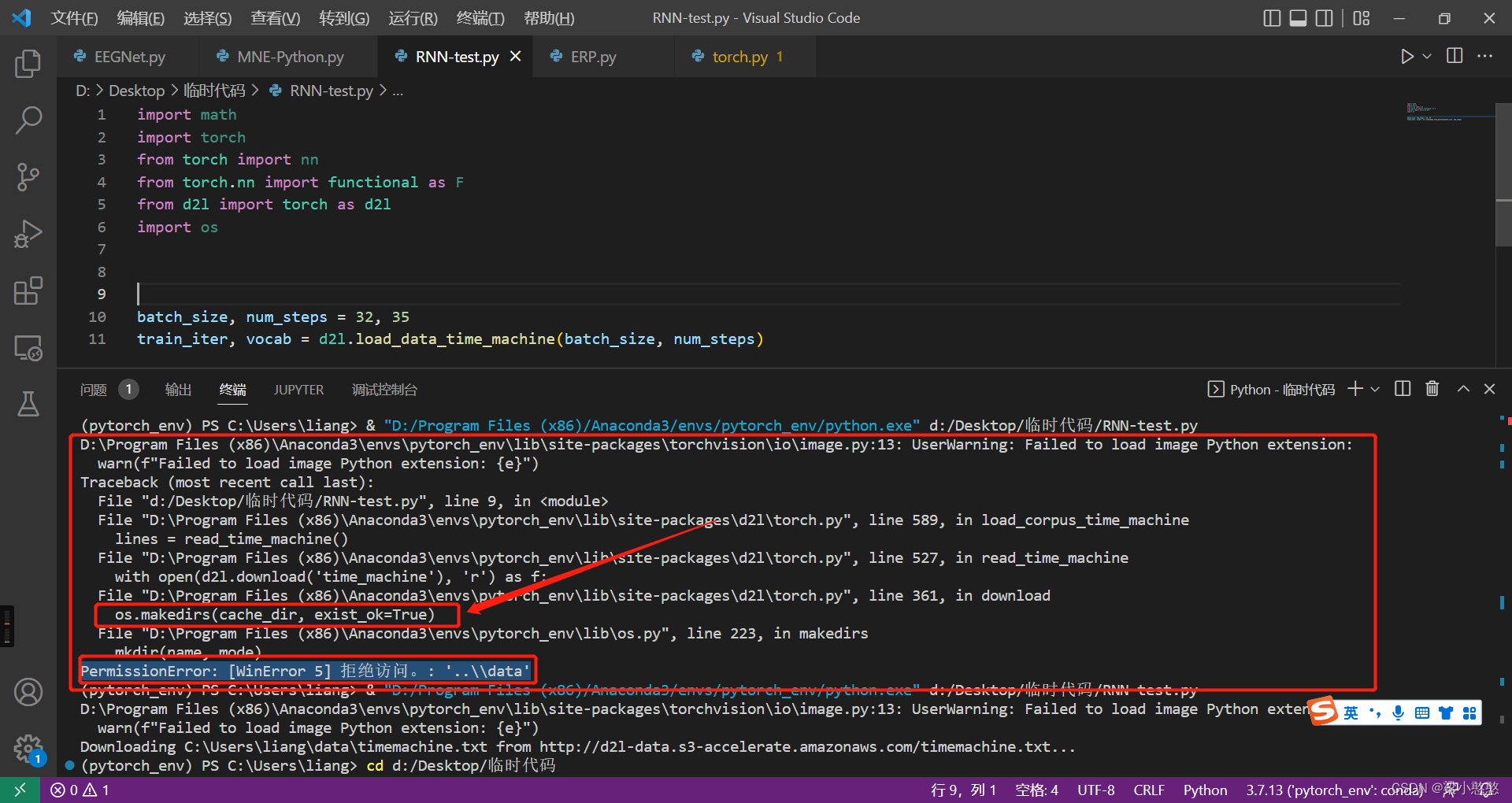Open the 调试控制台 panel tab
Image resolution: width=1512 pixels, height=803 pixels.
(x=384, y=389)
